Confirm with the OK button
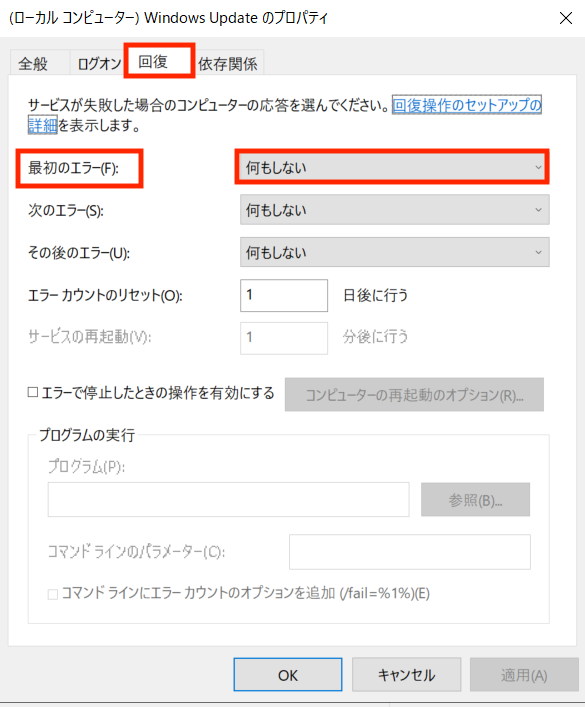 click(288, 675)
